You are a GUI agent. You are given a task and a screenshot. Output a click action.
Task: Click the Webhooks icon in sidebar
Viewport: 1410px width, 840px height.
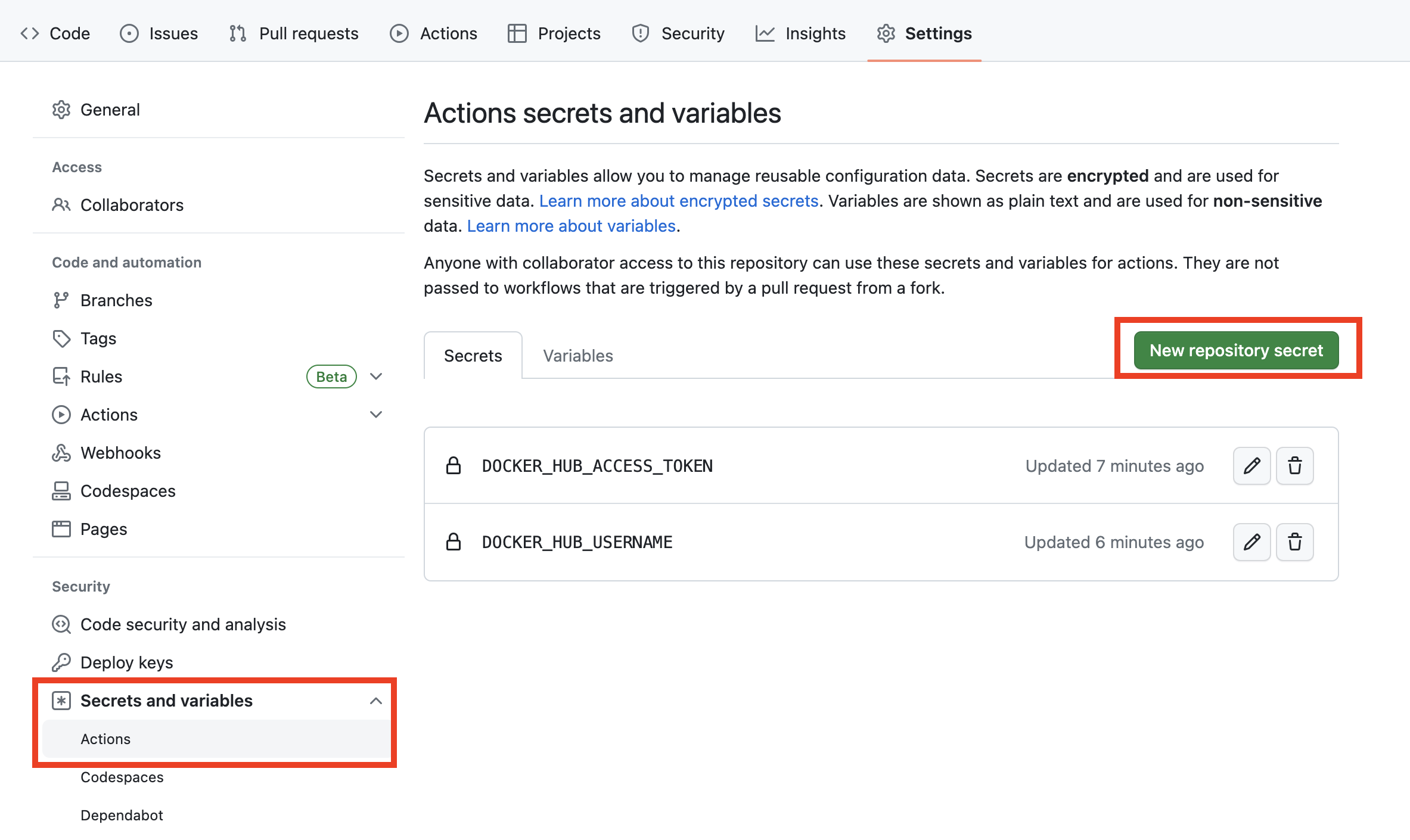tap(61, 453)
